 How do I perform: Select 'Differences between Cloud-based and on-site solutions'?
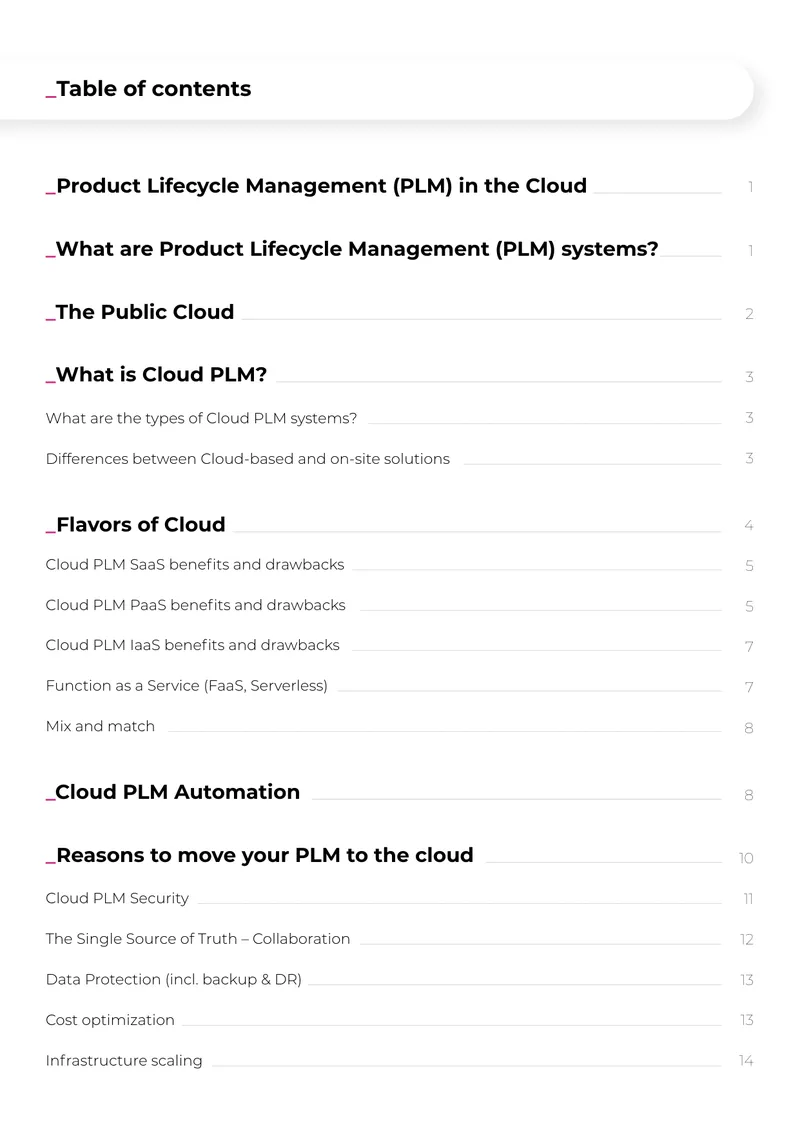(x=247, y=459)
